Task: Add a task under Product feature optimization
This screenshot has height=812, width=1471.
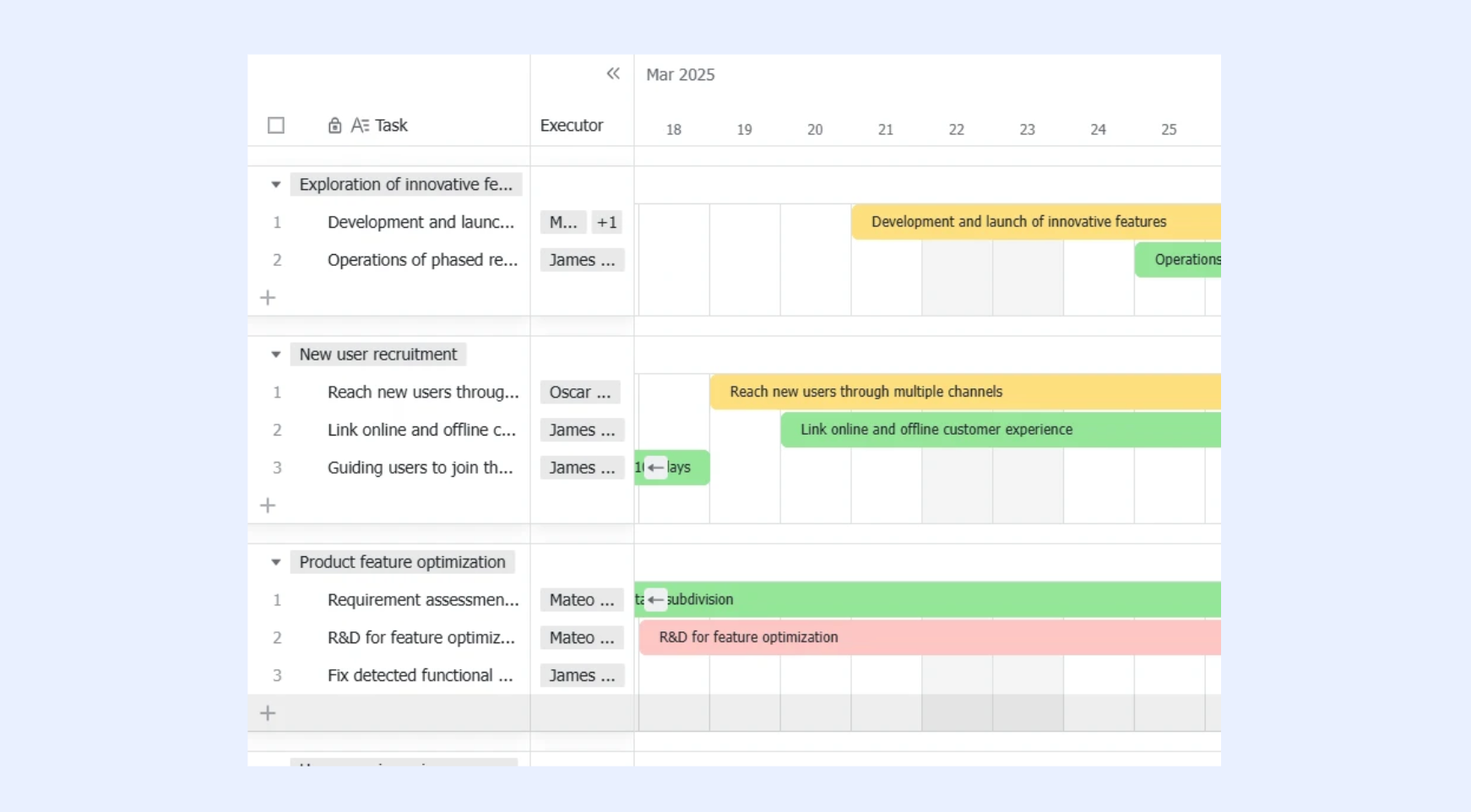Action: coord(268,712)
